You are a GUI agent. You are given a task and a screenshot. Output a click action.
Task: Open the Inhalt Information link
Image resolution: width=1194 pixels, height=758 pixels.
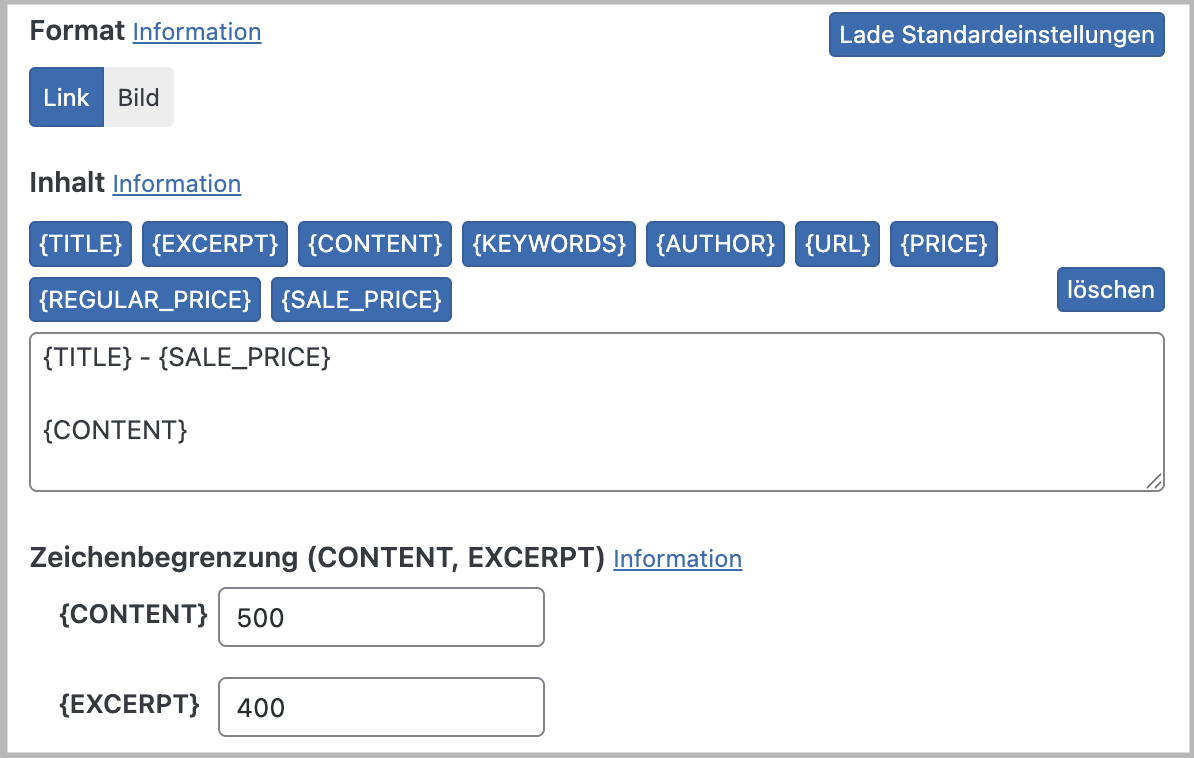click(176, 184)
